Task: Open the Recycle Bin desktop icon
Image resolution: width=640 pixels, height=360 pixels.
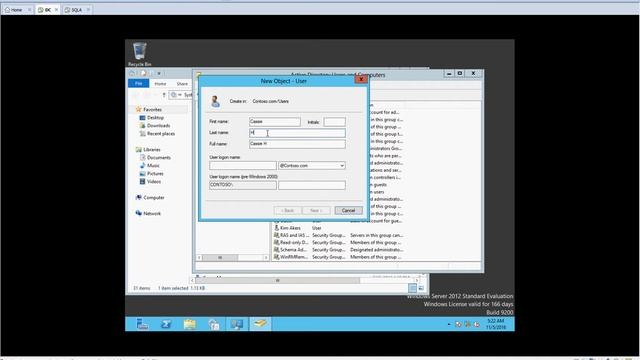Action: 140,54
